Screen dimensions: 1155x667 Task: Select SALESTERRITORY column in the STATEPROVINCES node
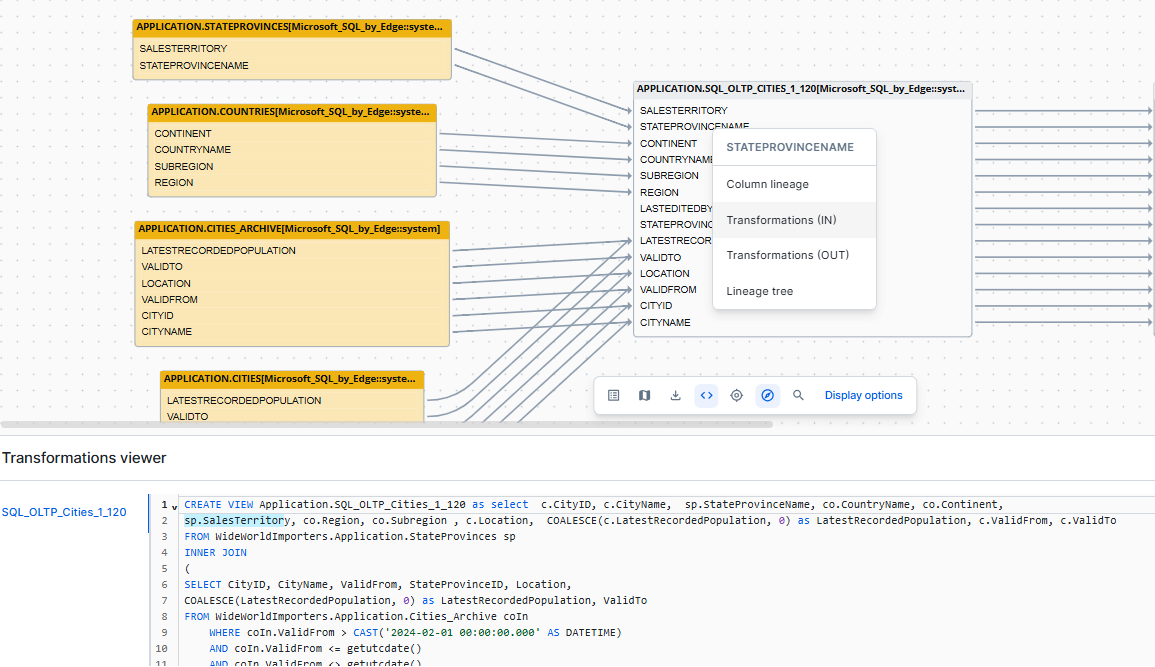pyautogui.click(x=183, y=48)
